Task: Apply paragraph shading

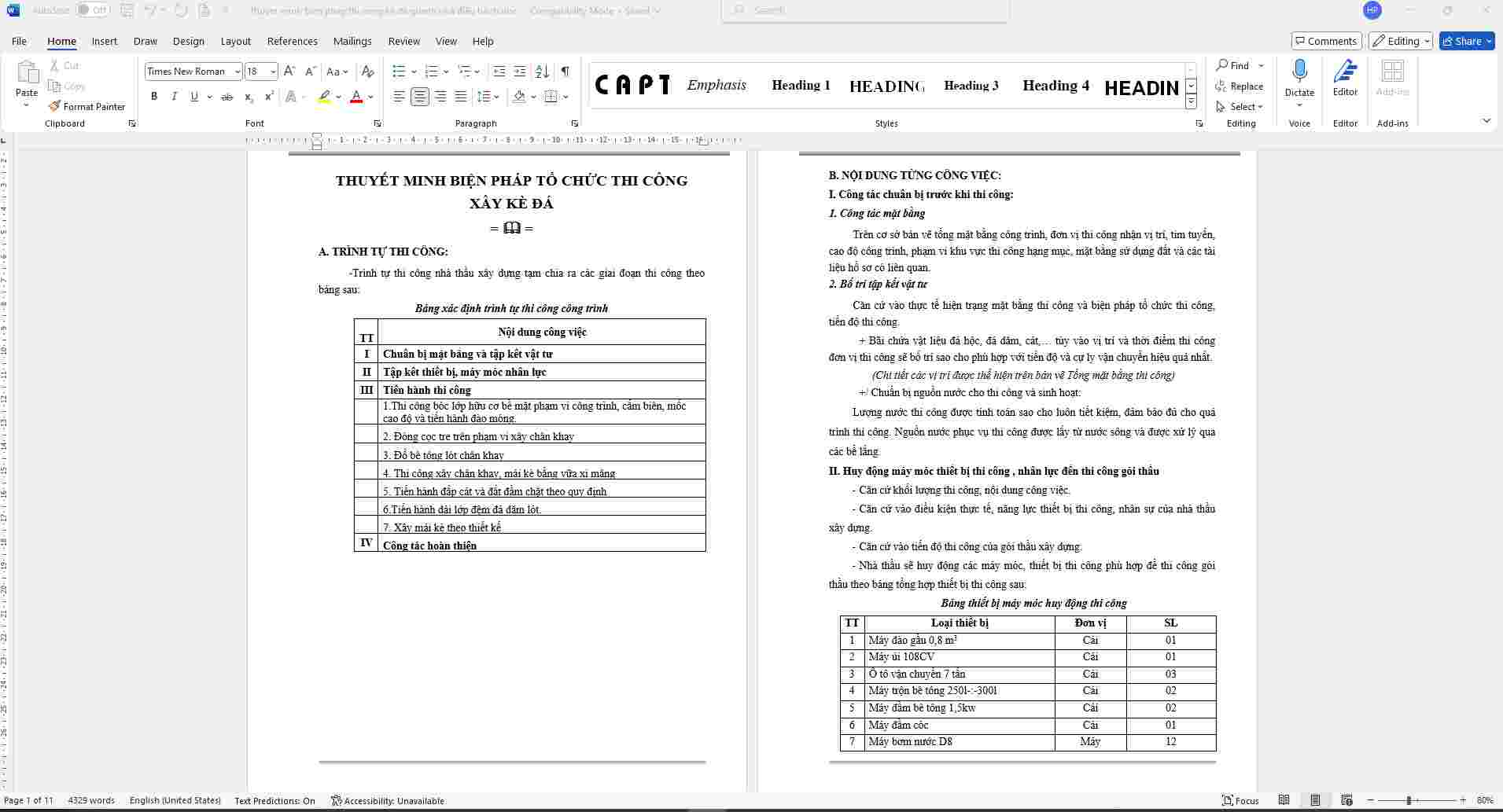Action: pos(518,97)
